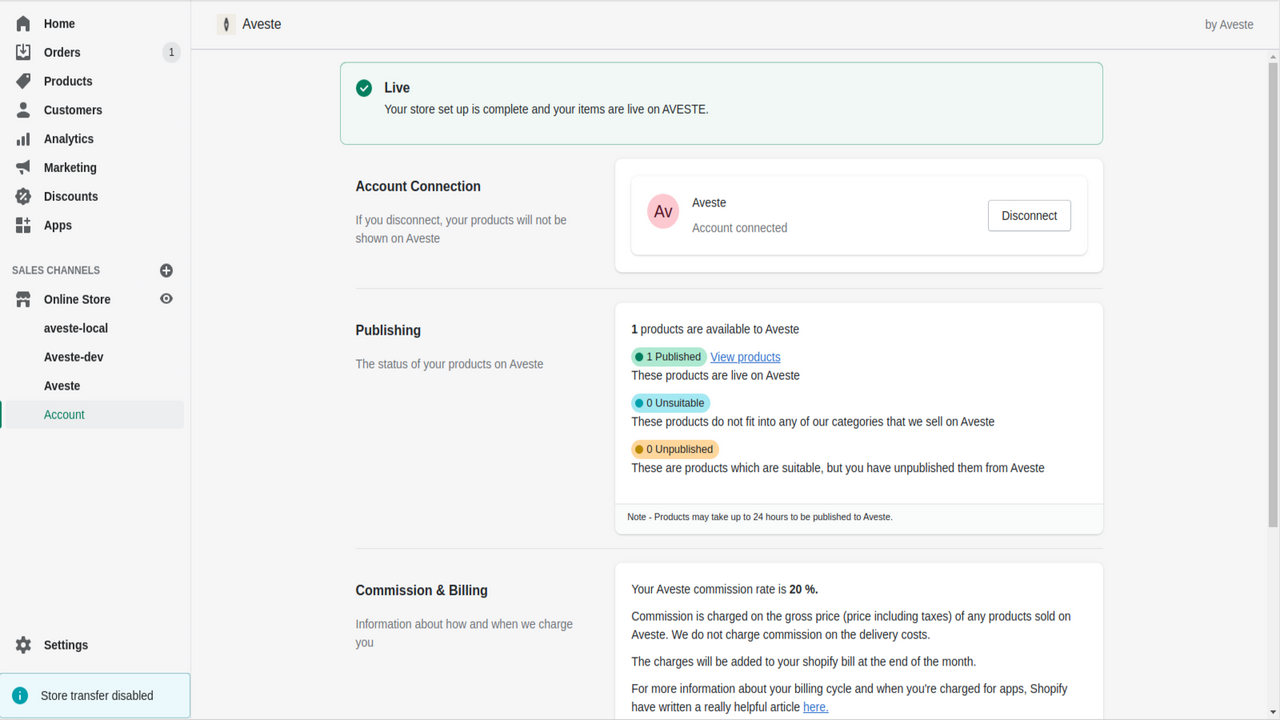The image size is (1280, 720).
Task: Click the plus to add a sales channel
Action: click(166, 270)
